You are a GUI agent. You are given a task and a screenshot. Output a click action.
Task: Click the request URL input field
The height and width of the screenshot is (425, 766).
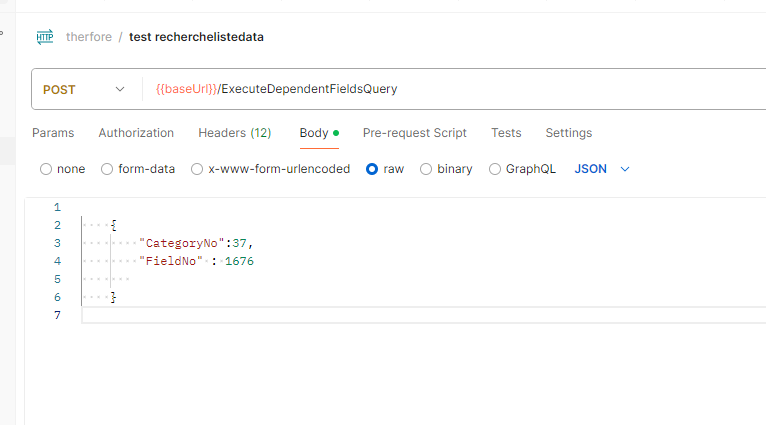coord(454,89)
